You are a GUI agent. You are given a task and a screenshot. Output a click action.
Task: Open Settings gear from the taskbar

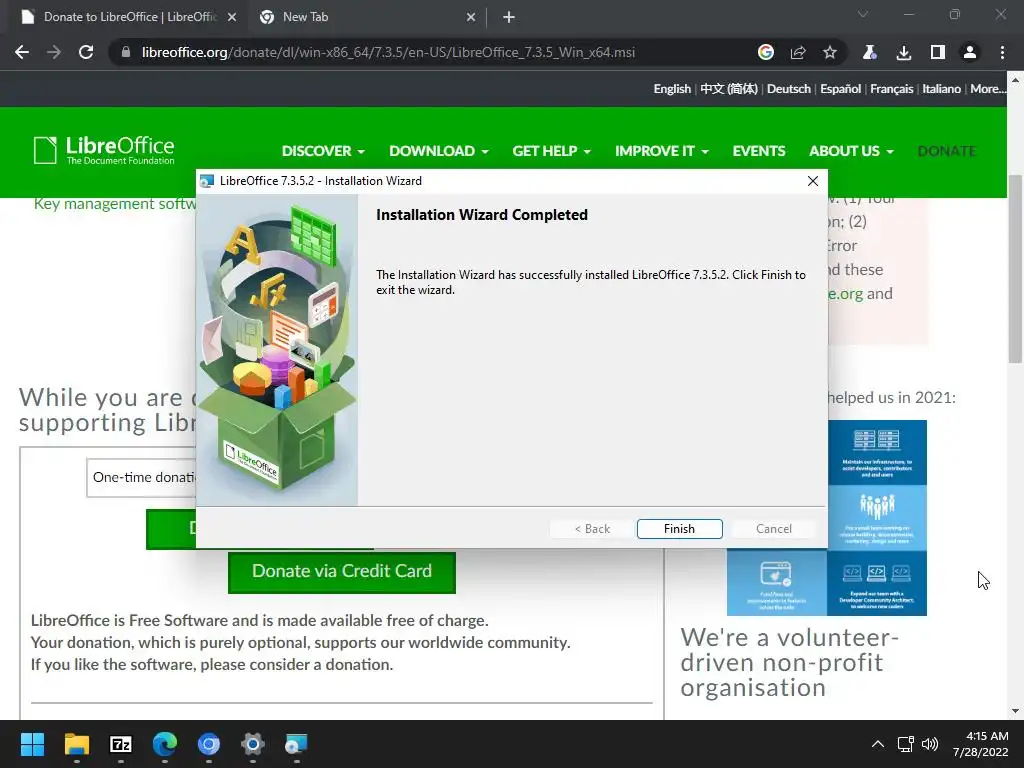253,744
